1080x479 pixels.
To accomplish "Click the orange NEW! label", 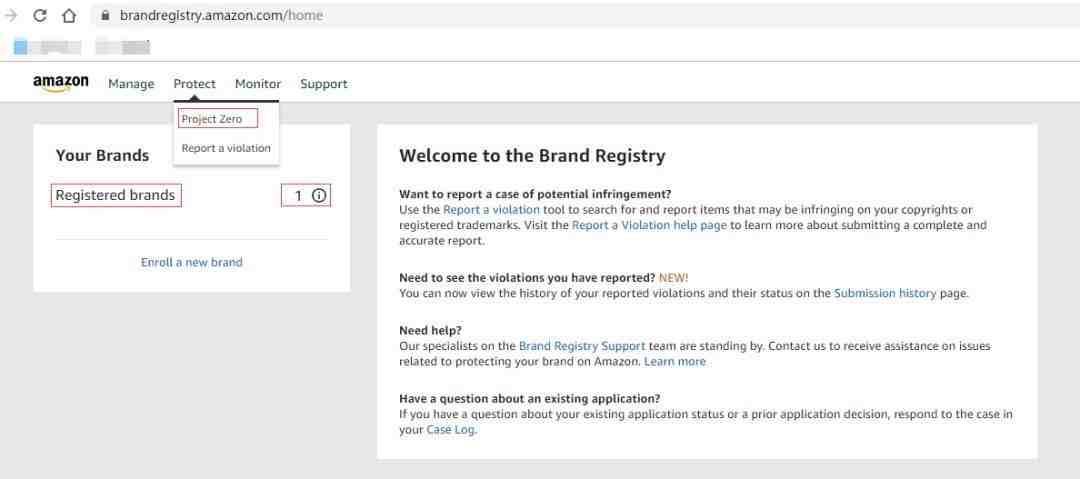I will coord(674,278).
